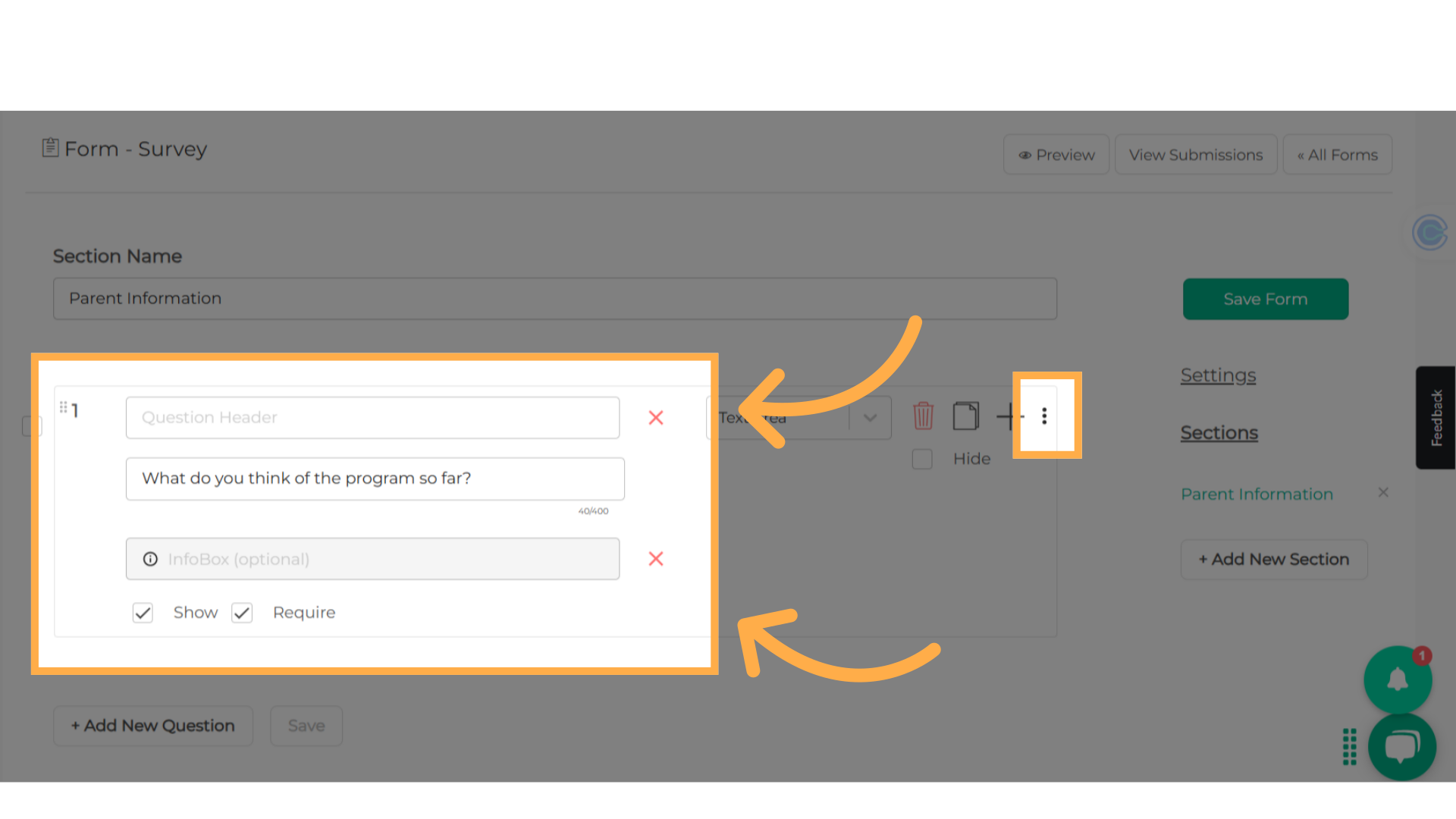
Task: Select the checkbox left of question 1
Action: pos(31,425)
